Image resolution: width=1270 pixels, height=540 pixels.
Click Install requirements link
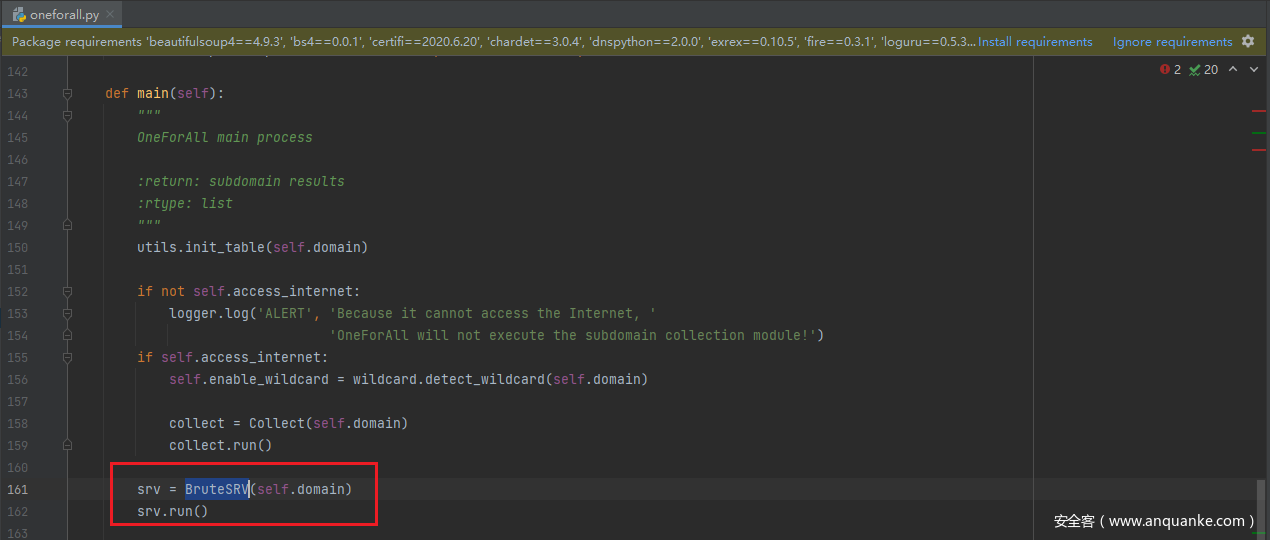1035,42
